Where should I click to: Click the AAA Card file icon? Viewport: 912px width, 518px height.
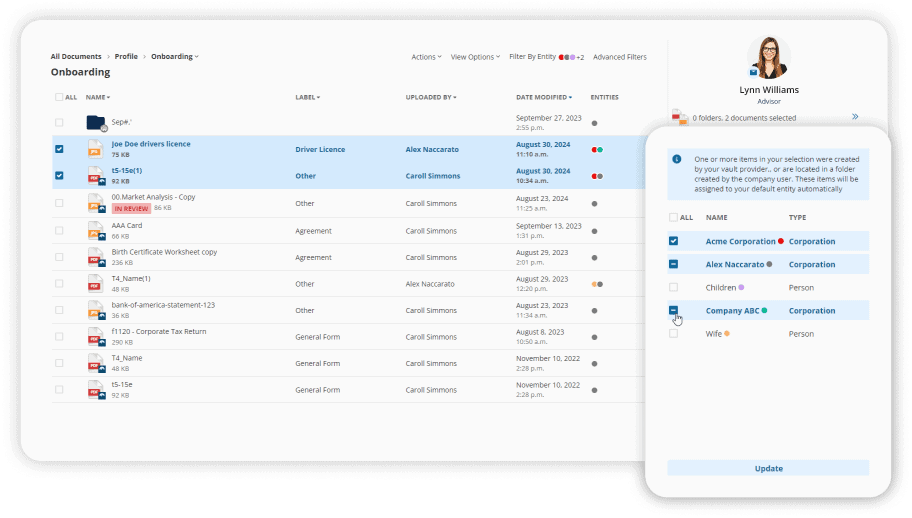point(96,231)
